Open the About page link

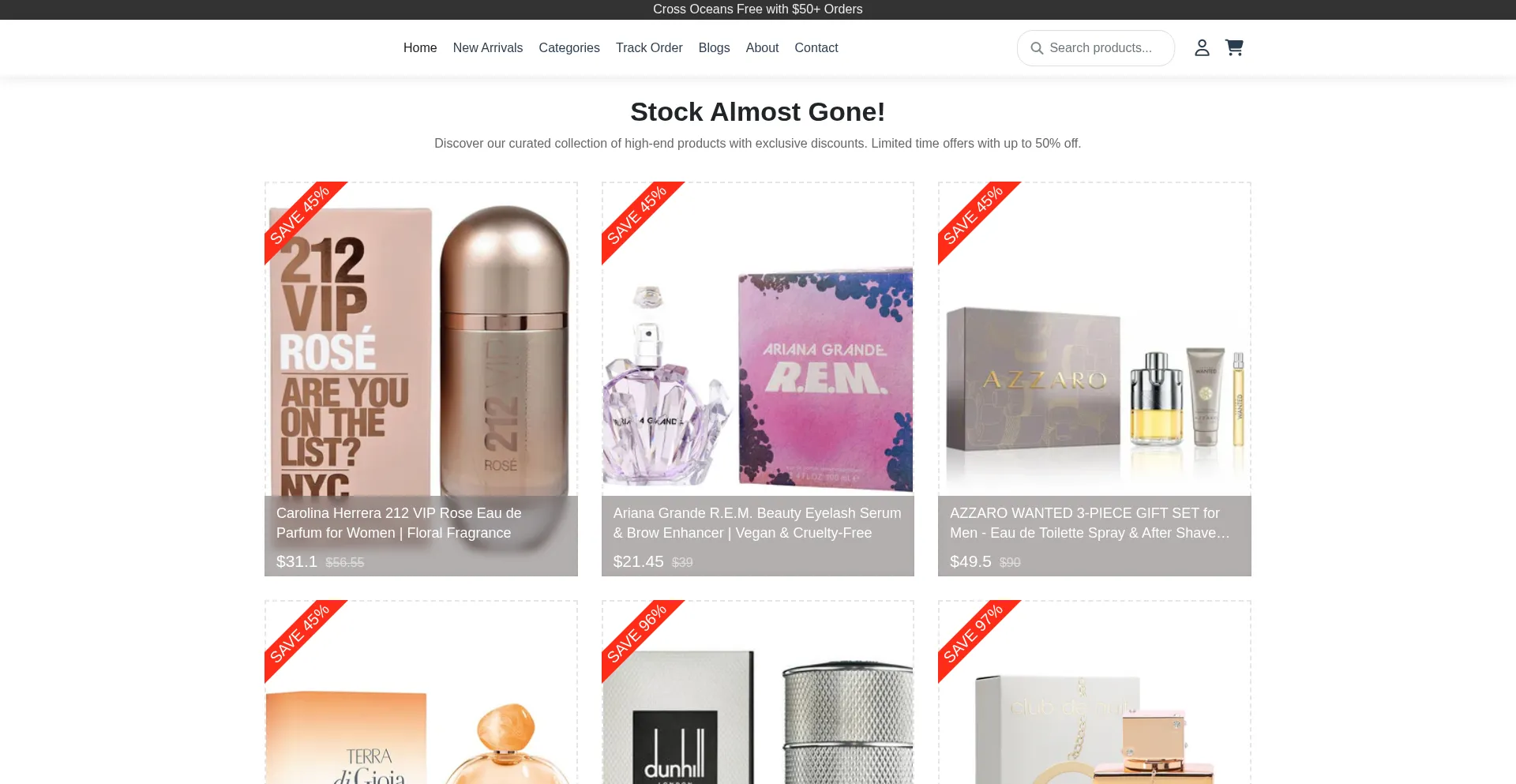[x=762, y=48]
